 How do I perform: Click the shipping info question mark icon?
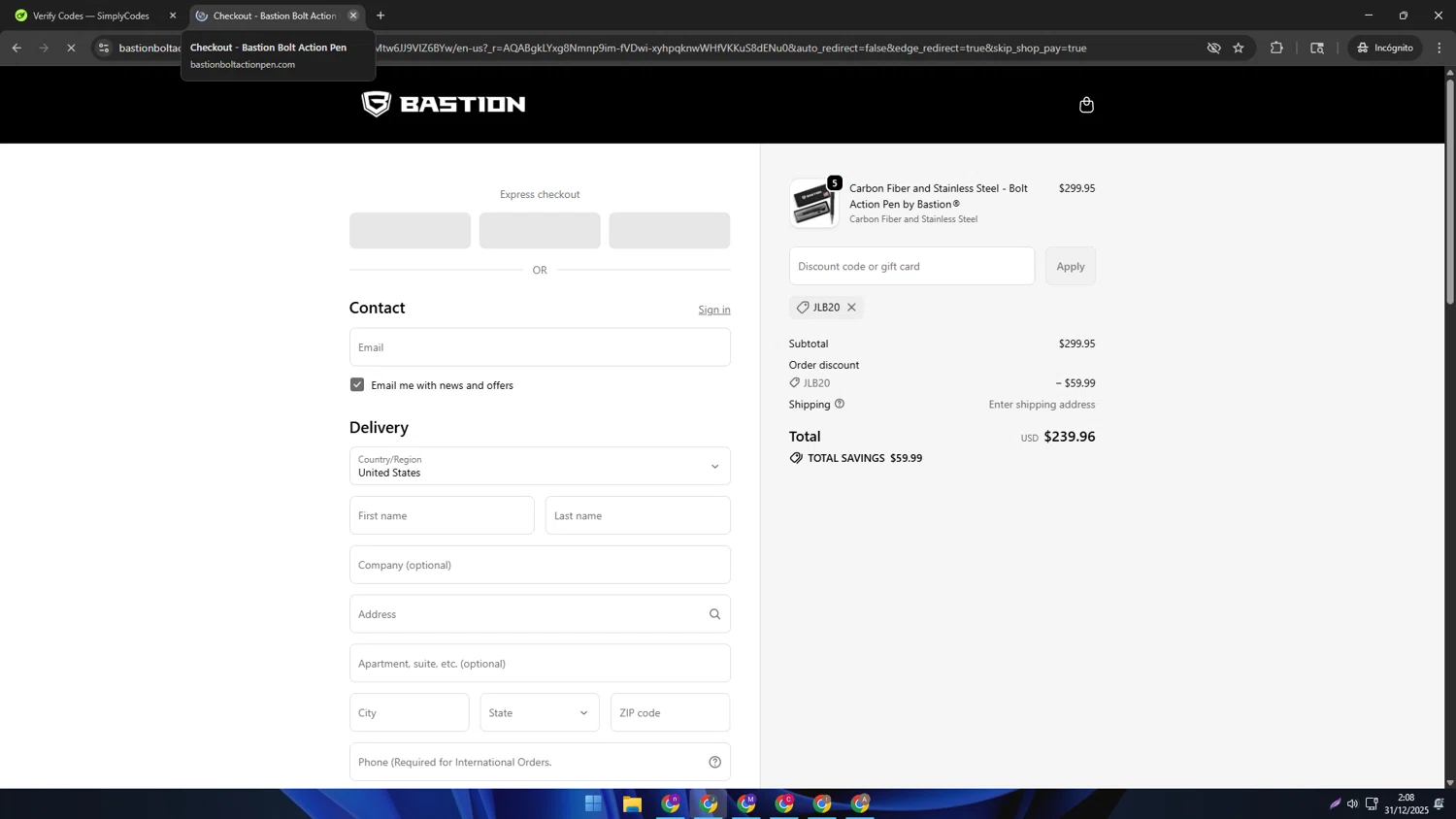(x=840, y=404)
